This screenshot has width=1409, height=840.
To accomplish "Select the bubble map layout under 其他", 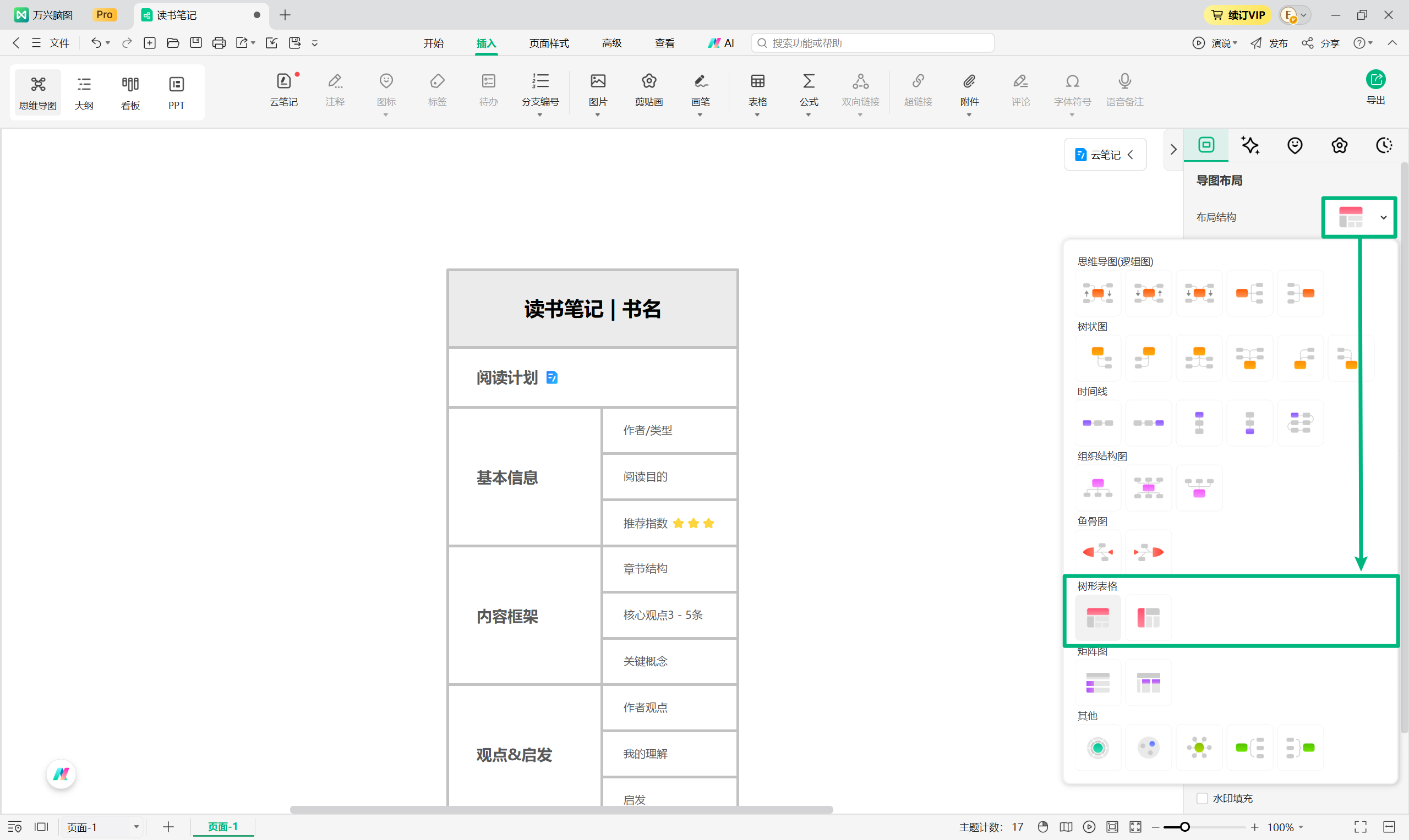I will 1148,748.
